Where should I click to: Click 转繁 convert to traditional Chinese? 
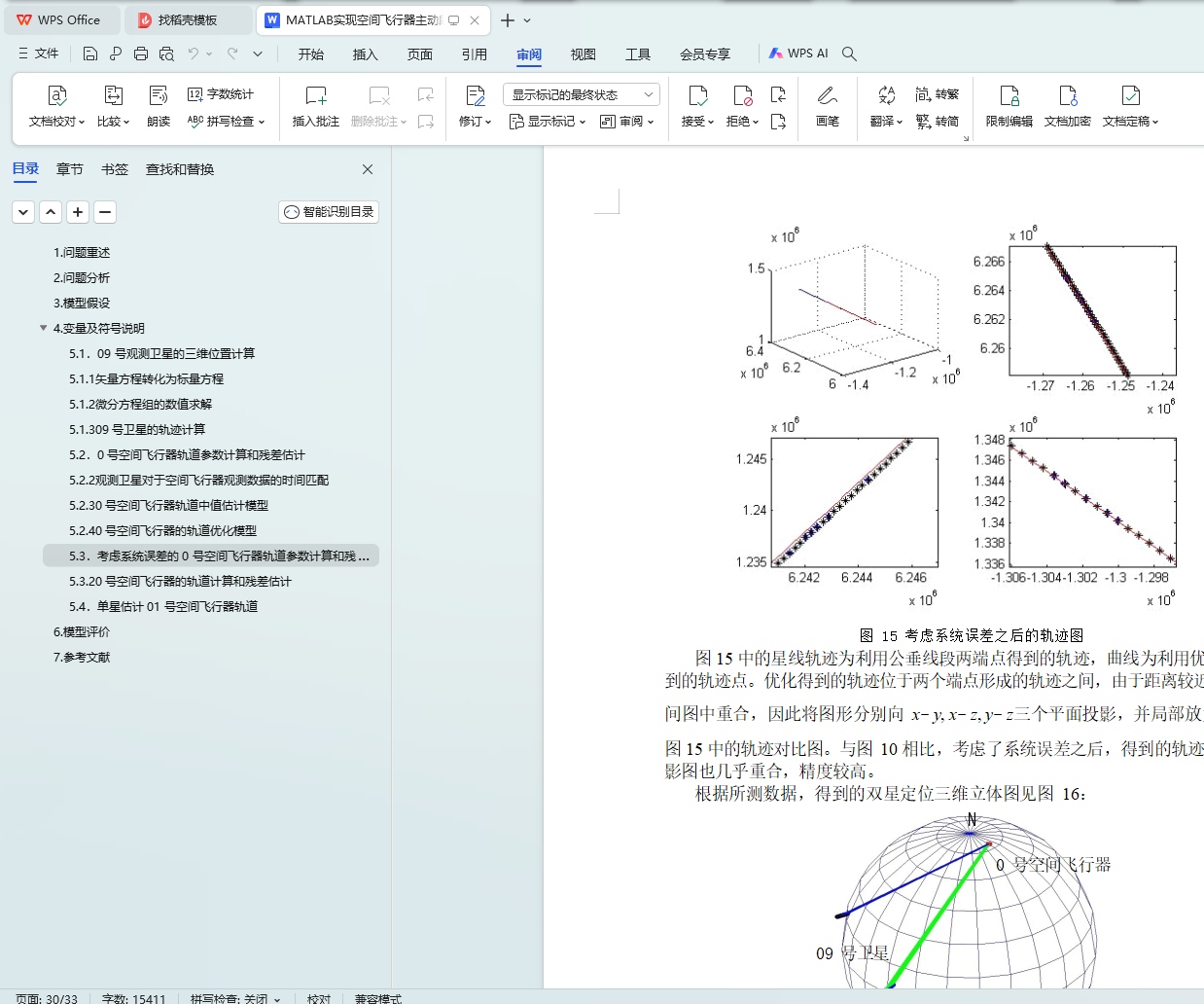[x=938, y=94]
